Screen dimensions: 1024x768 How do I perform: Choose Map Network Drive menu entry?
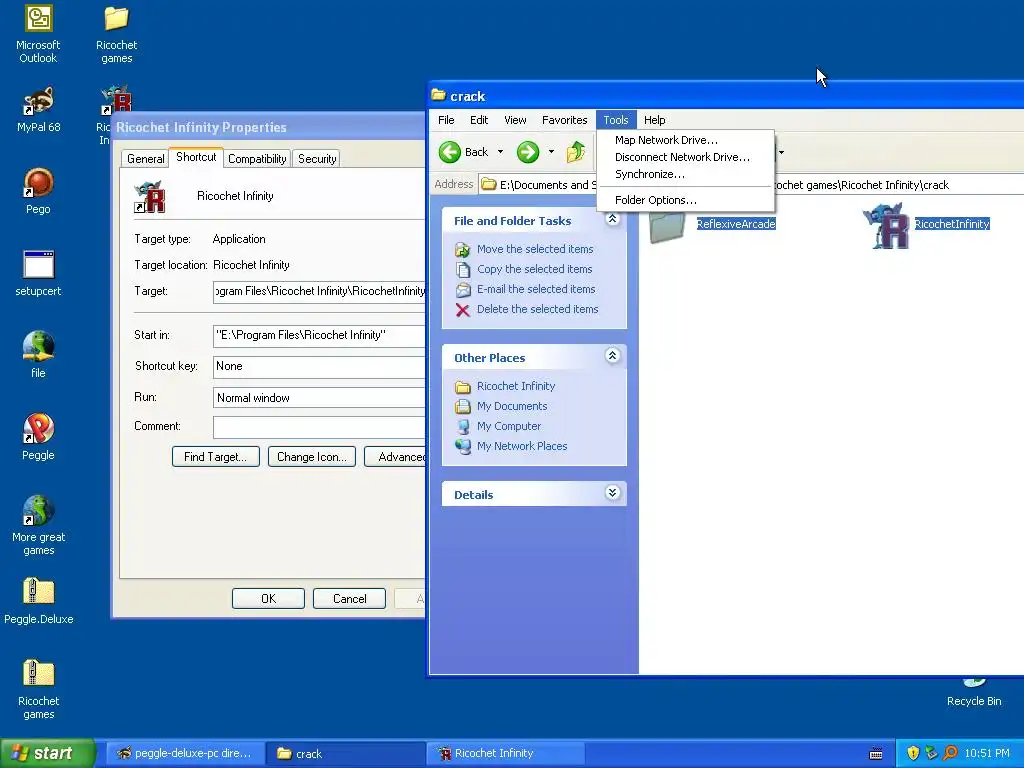coord(685,140)
